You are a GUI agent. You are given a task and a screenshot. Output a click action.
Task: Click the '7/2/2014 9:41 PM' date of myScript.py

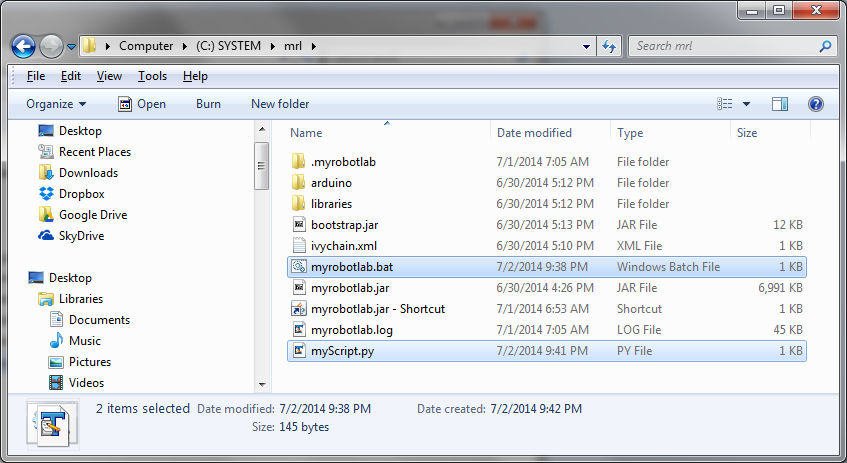point(542,351)
